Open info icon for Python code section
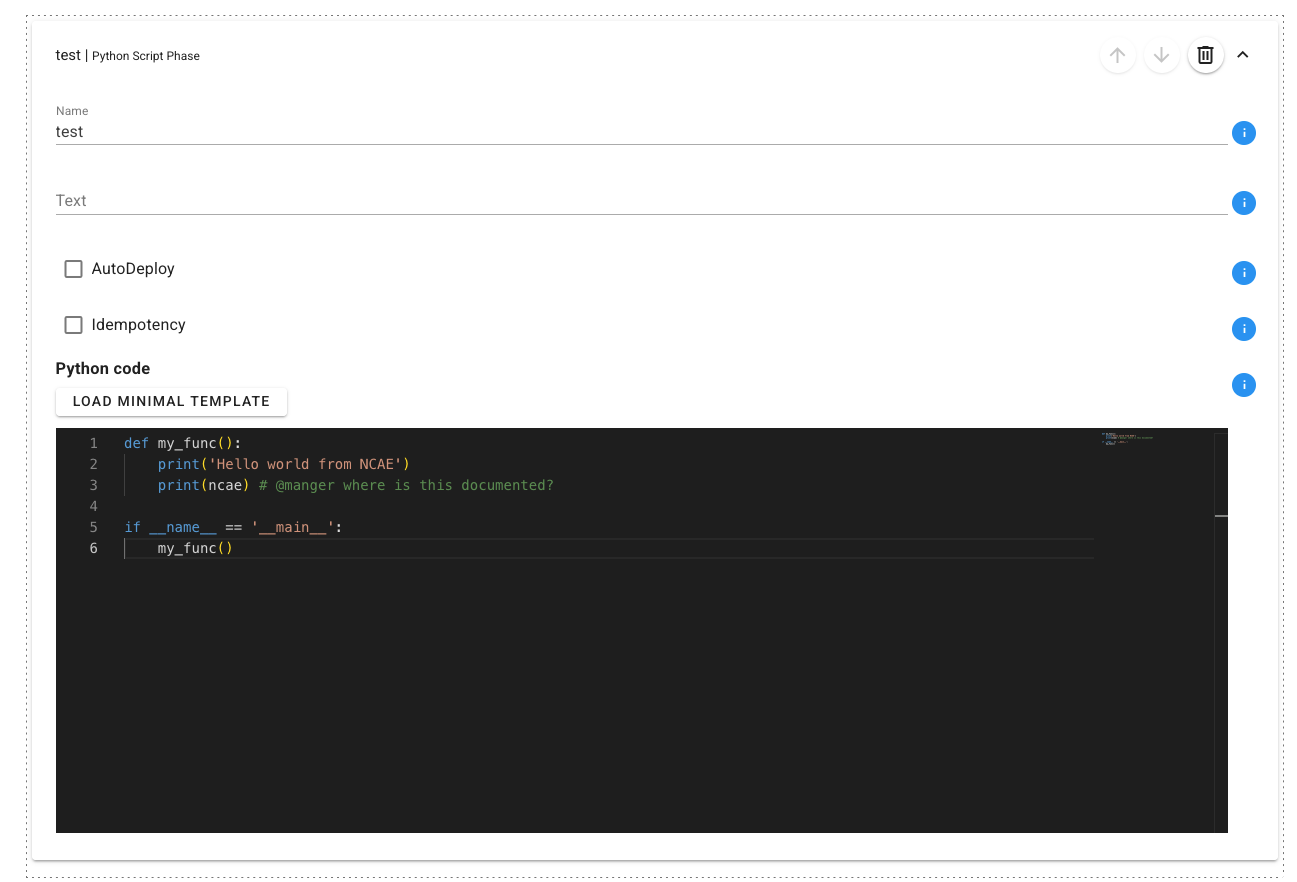The width and height of the screenshot is (1297, 882). pos(1243,385)
